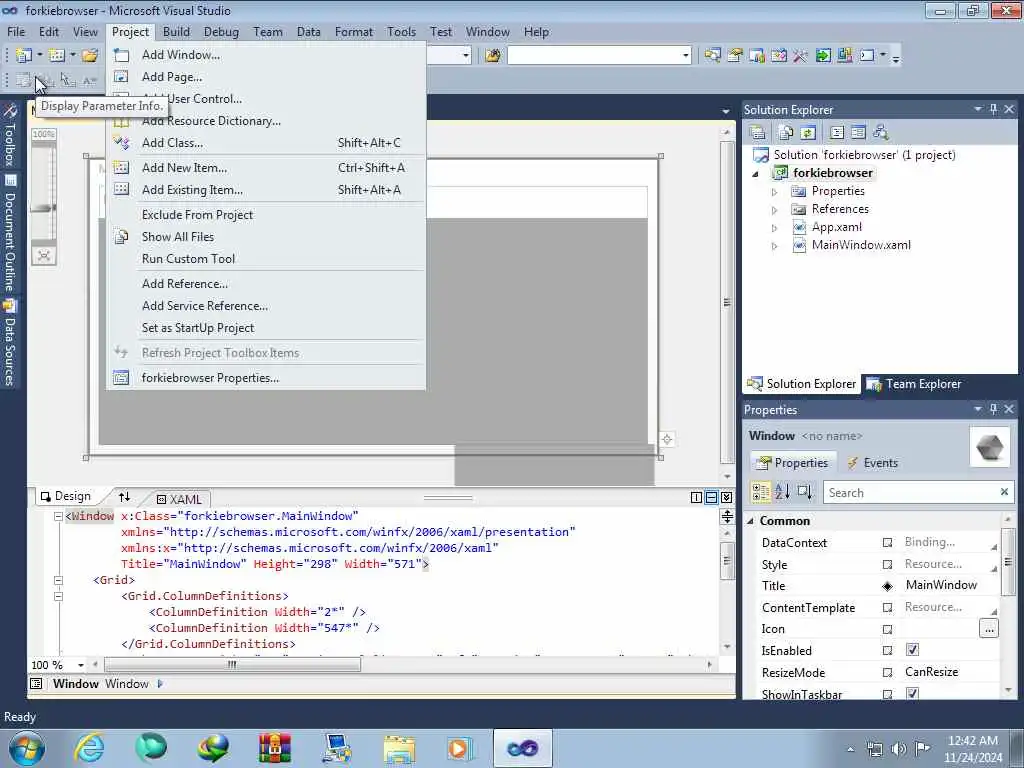Screen dimensions: 1024x768
Task: Click View Code icon in Solution Explorer
Action: [x=837, y=133]
